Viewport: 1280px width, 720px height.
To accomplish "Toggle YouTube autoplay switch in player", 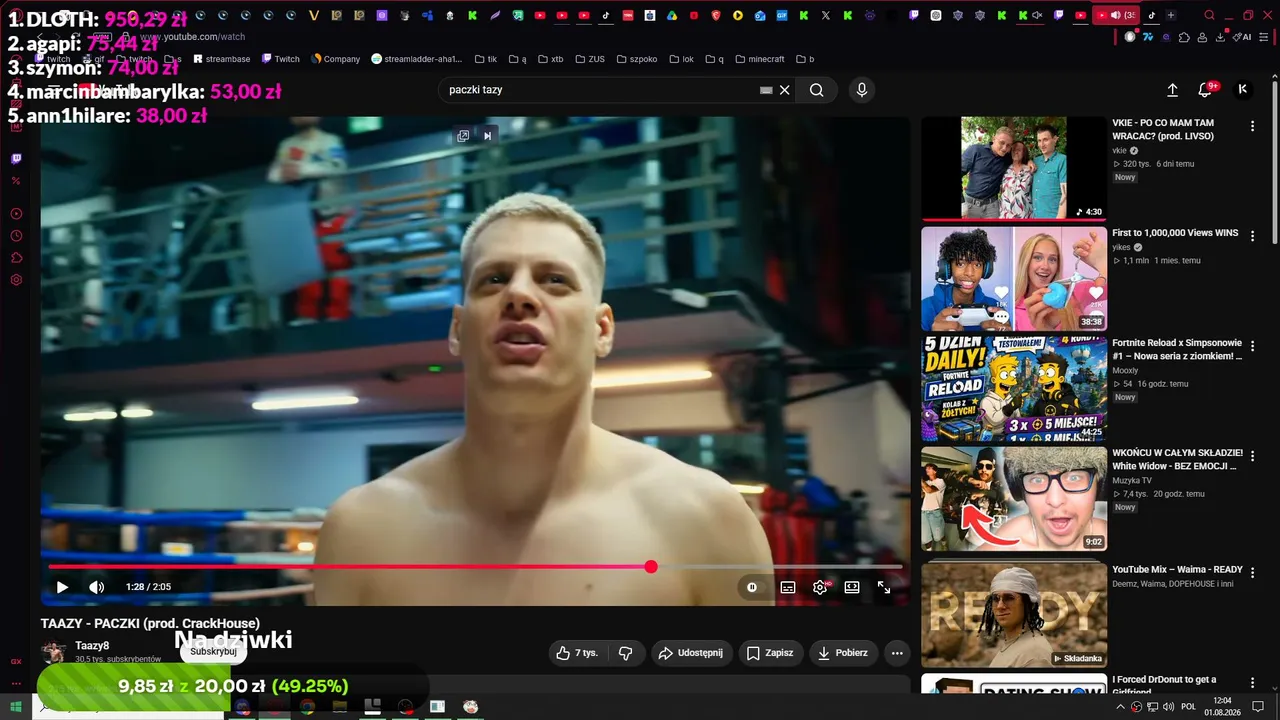I will click(x=752, y=587).
